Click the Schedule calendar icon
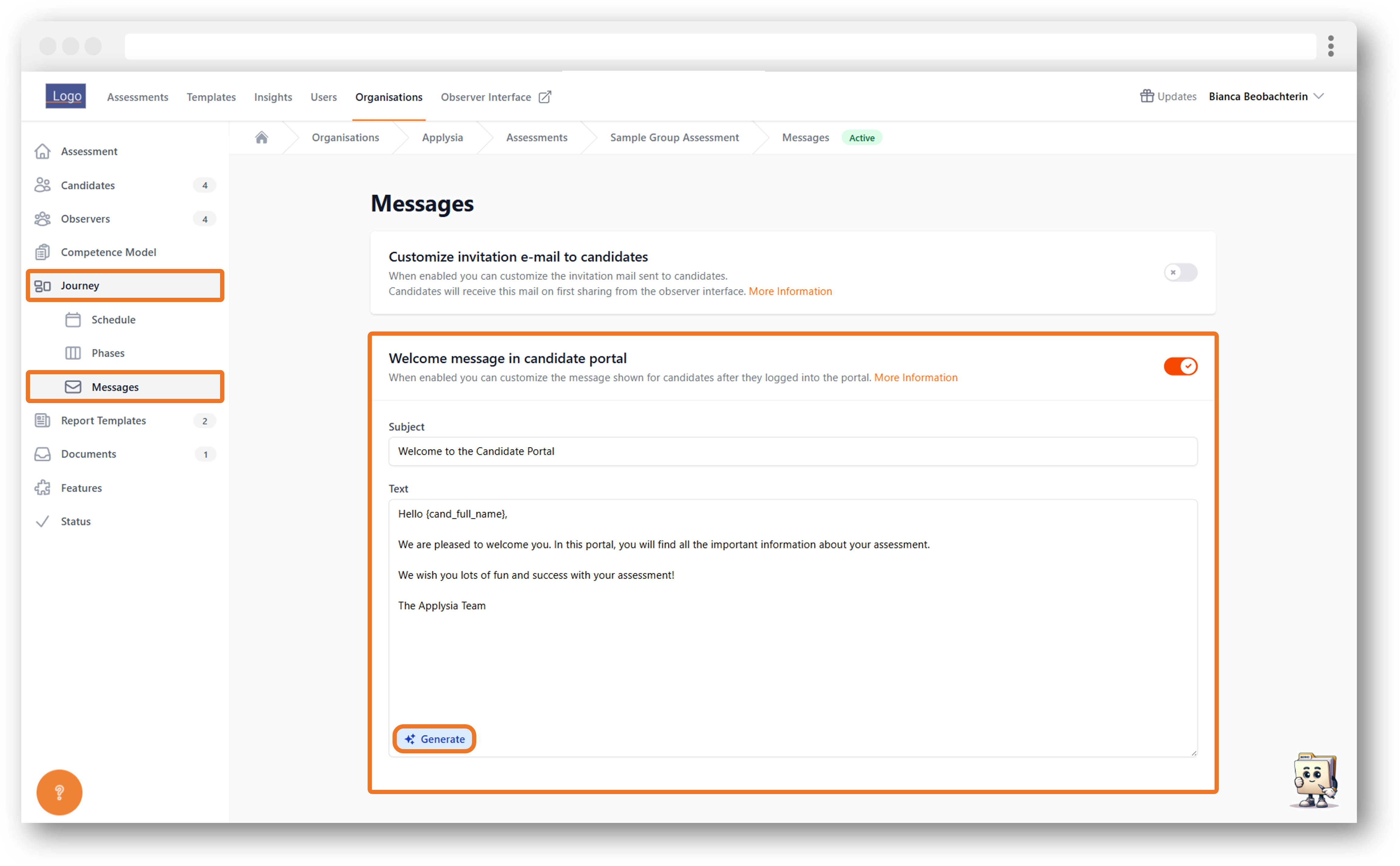 [73, 320]
